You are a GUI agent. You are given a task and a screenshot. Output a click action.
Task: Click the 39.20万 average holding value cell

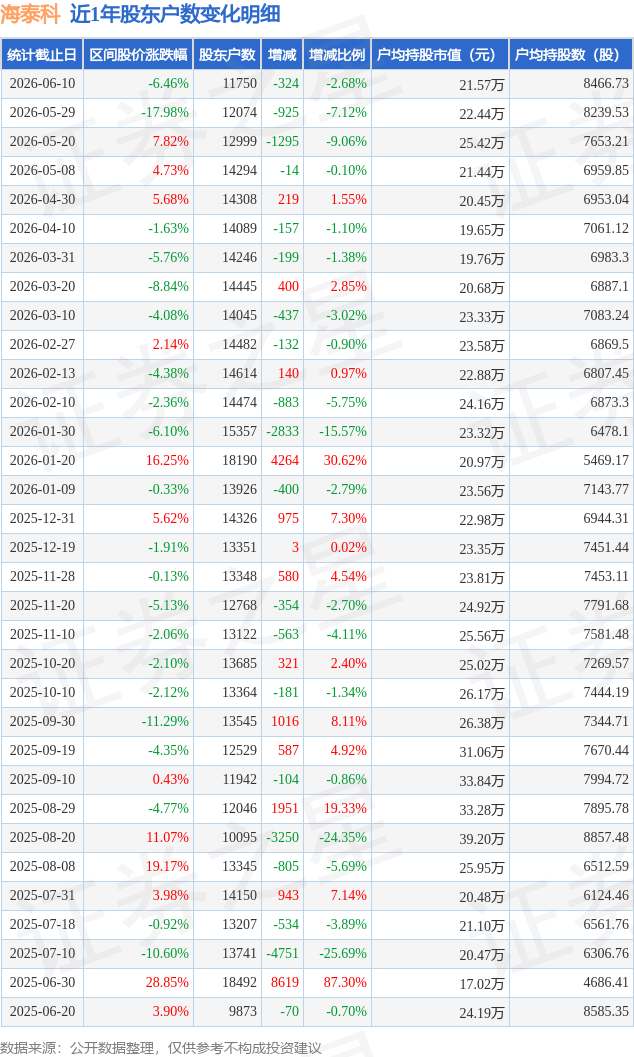click(x=481, y=838)
